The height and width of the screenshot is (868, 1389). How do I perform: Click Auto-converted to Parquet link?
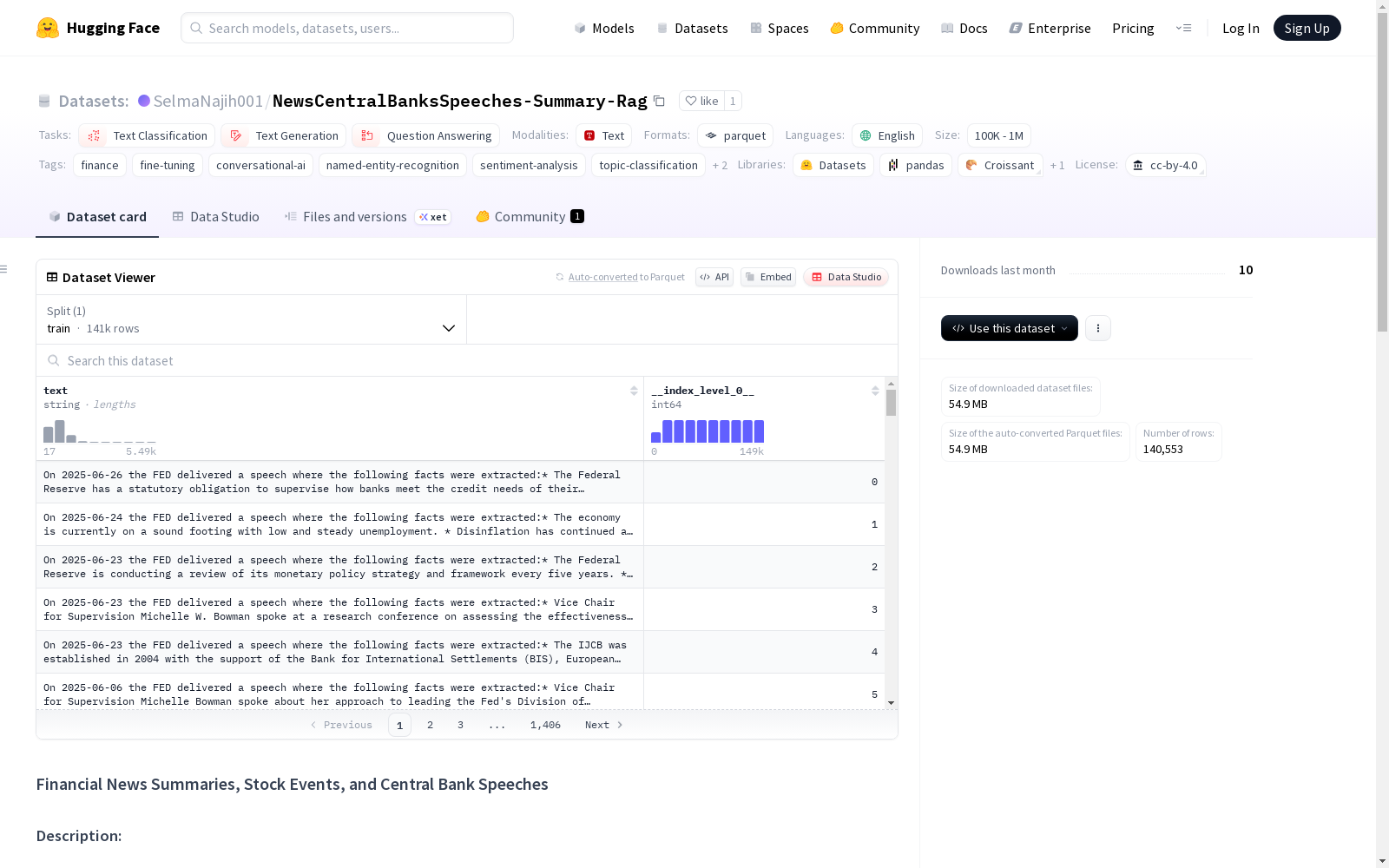click(621, 277)
